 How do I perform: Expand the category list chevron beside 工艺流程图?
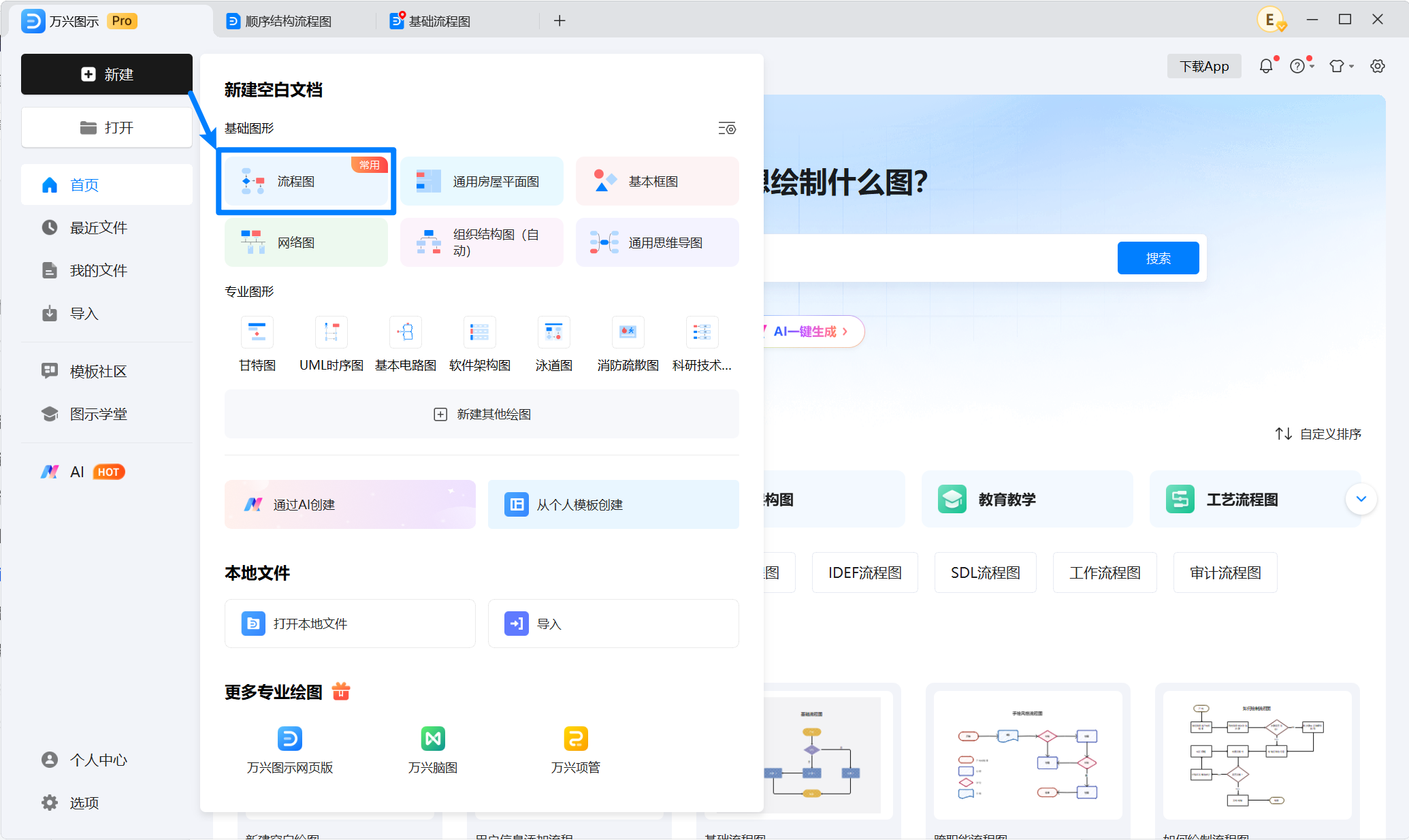point(1361,499)
